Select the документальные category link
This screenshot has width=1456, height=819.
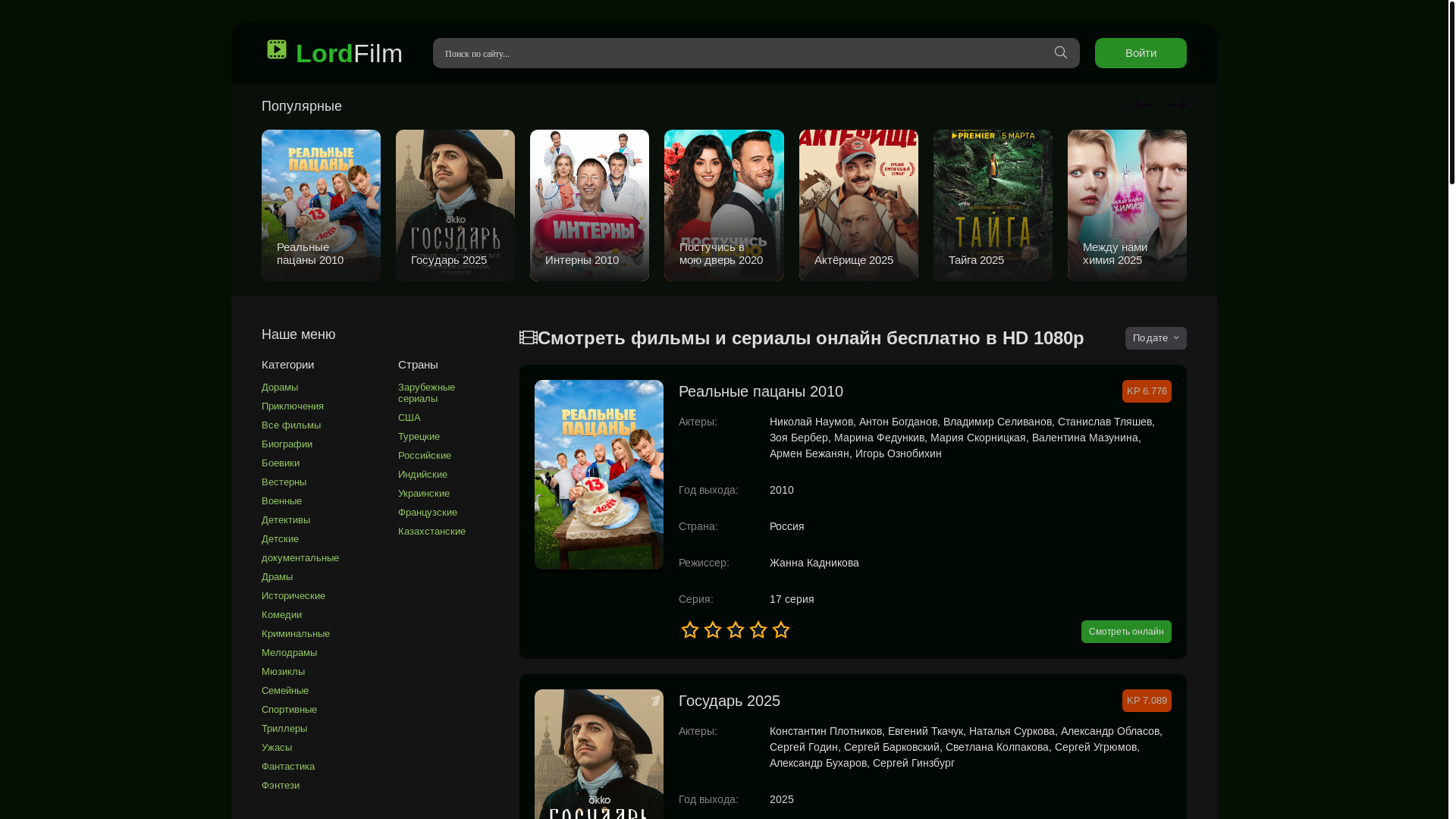[x=300, y=558]
